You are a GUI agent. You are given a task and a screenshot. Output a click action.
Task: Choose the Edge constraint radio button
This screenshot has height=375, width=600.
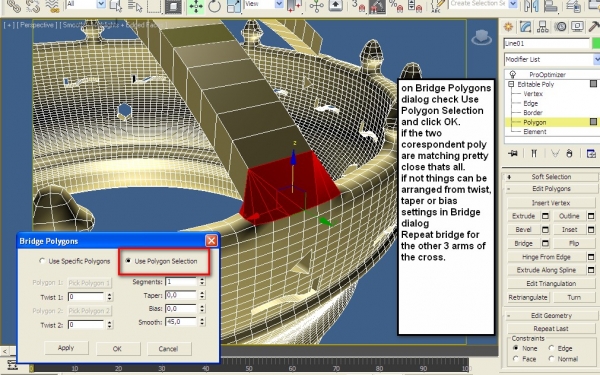(x=551, y=348)
